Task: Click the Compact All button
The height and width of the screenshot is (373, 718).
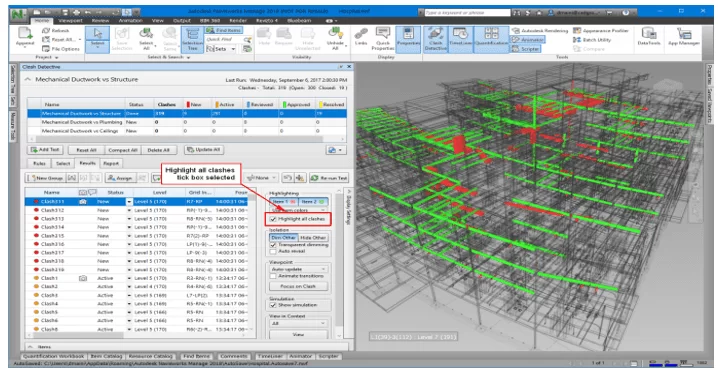Action: point(122,150)
